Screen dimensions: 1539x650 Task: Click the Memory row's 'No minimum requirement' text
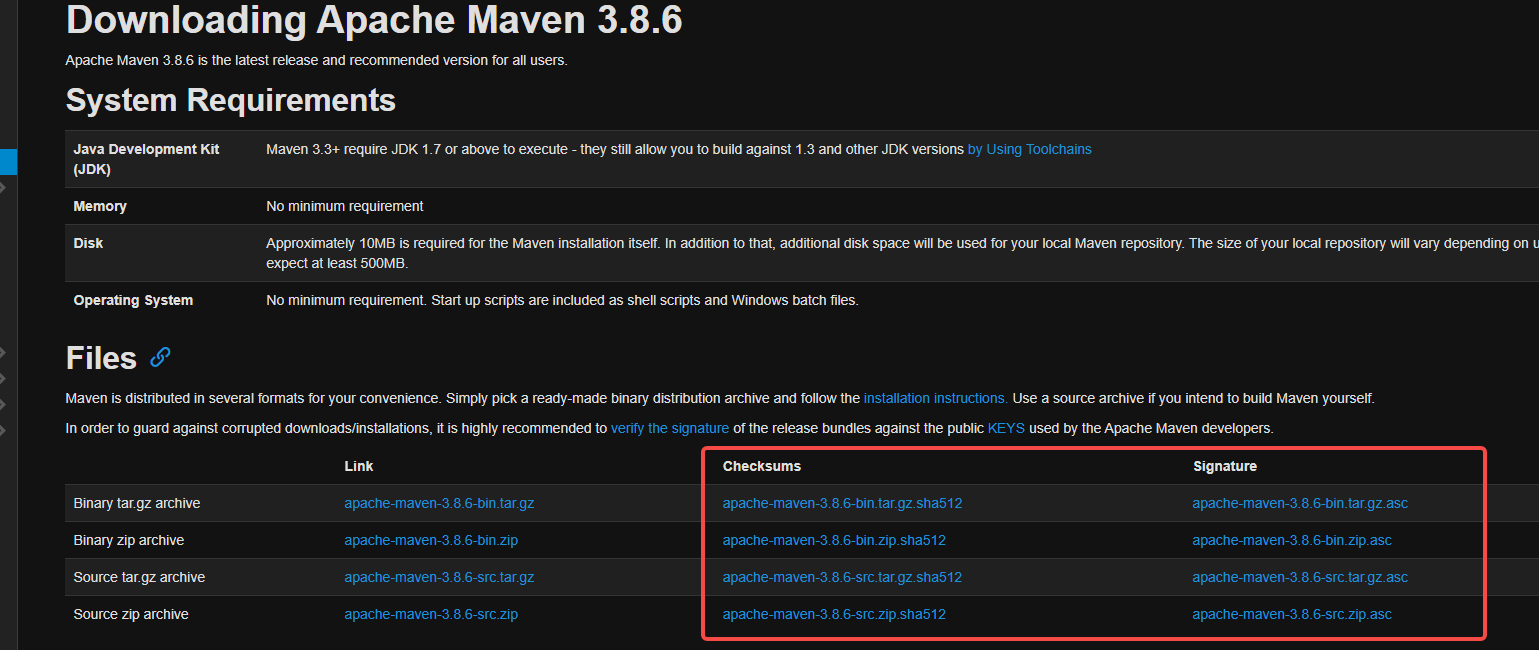345,206
